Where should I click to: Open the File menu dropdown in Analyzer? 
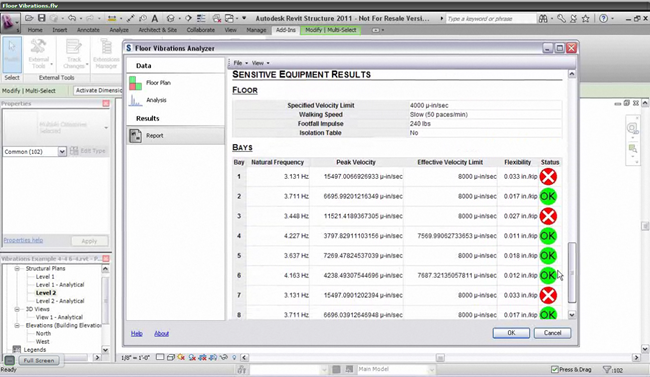pyautogui.click(x=240, y=63)
